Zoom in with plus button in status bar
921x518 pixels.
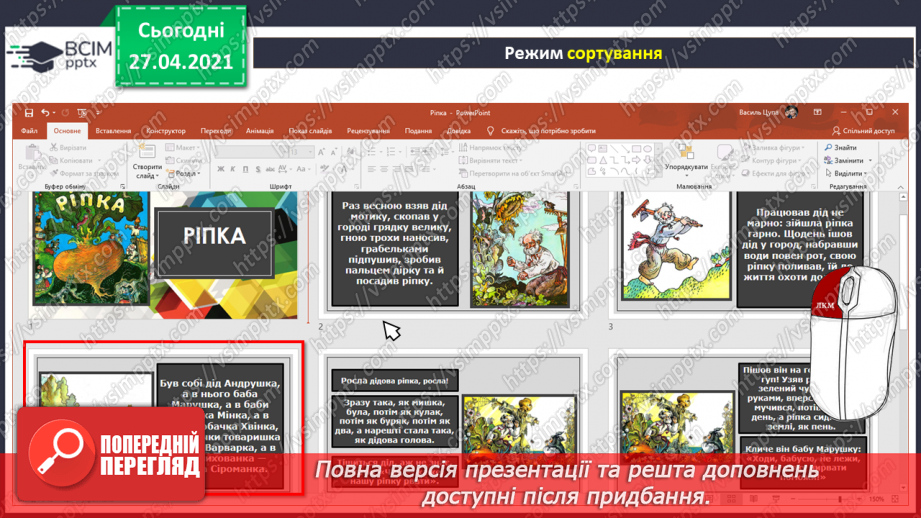coord(860,499)
